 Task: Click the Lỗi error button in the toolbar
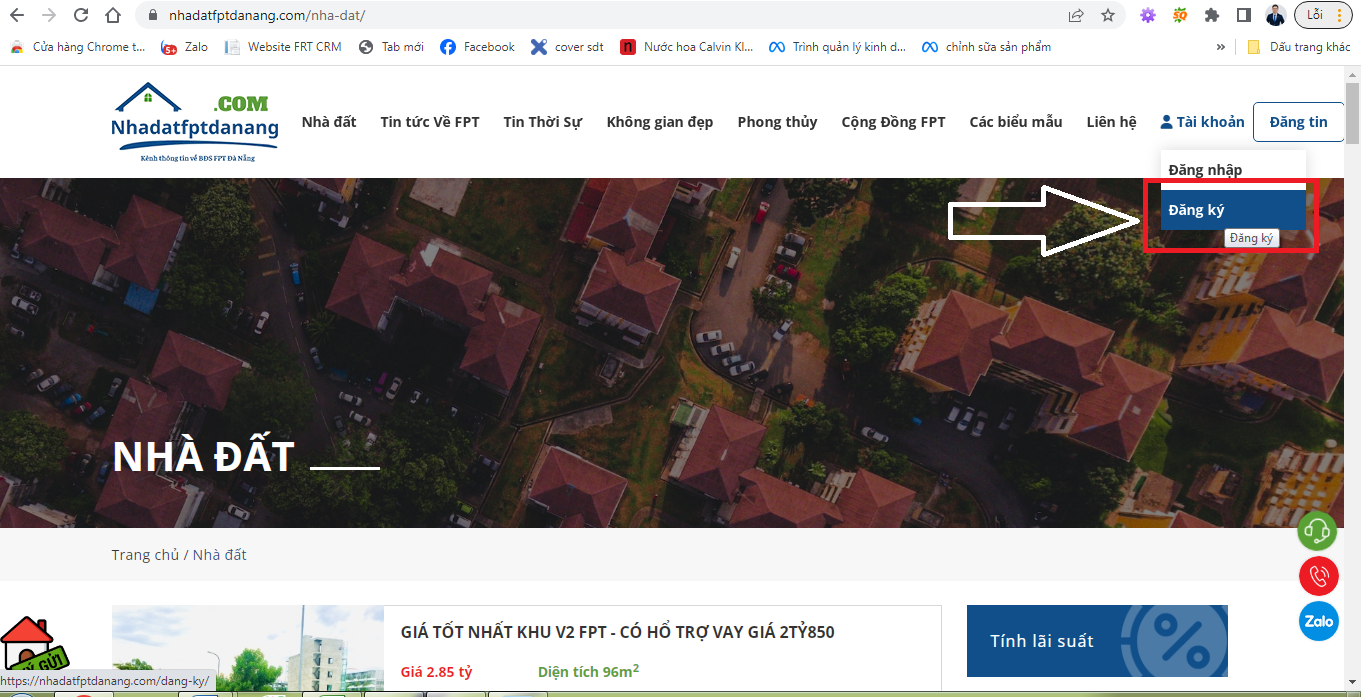coord(1323,15)
